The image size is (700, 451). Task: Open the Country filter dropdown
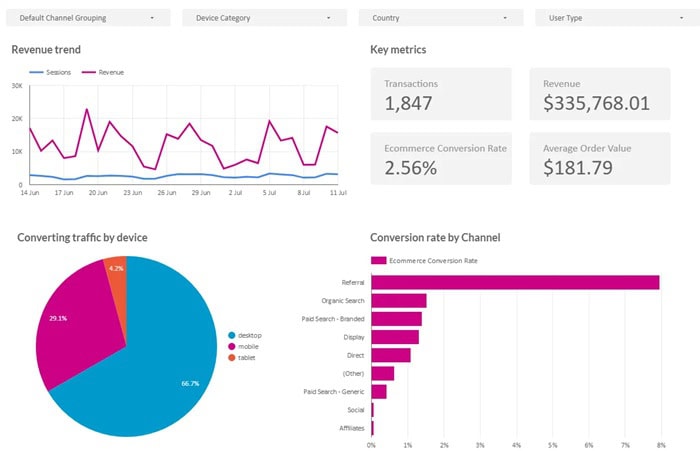(441, 18)
